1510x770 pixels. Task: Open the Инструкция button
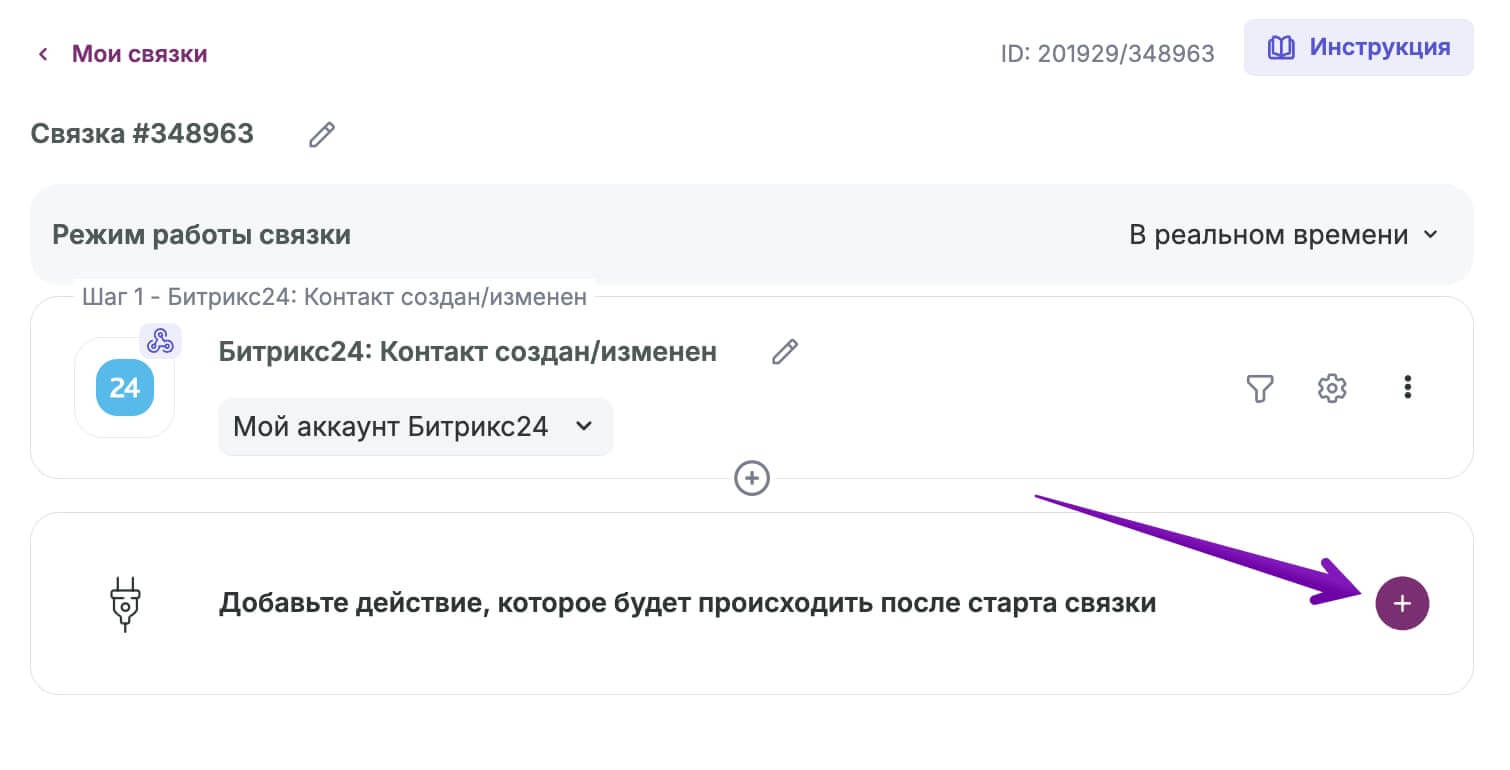pyautogui.click(x=1358, y=47)
